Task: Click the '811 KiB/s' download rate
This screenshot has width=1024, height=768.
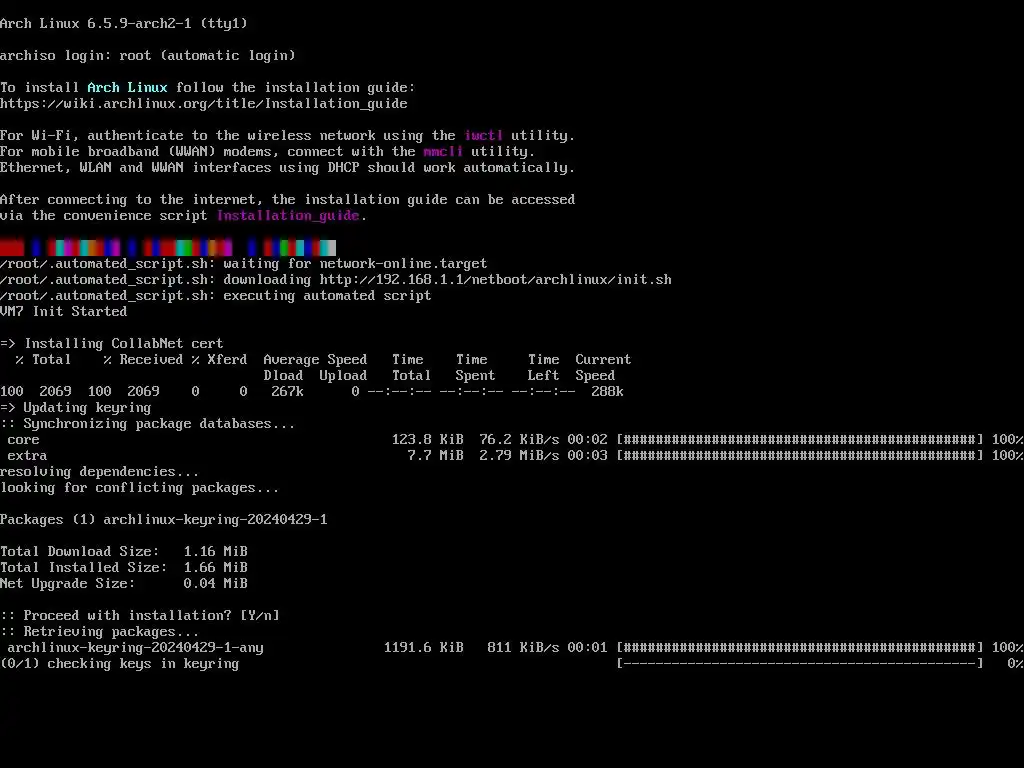Action: 523,647
